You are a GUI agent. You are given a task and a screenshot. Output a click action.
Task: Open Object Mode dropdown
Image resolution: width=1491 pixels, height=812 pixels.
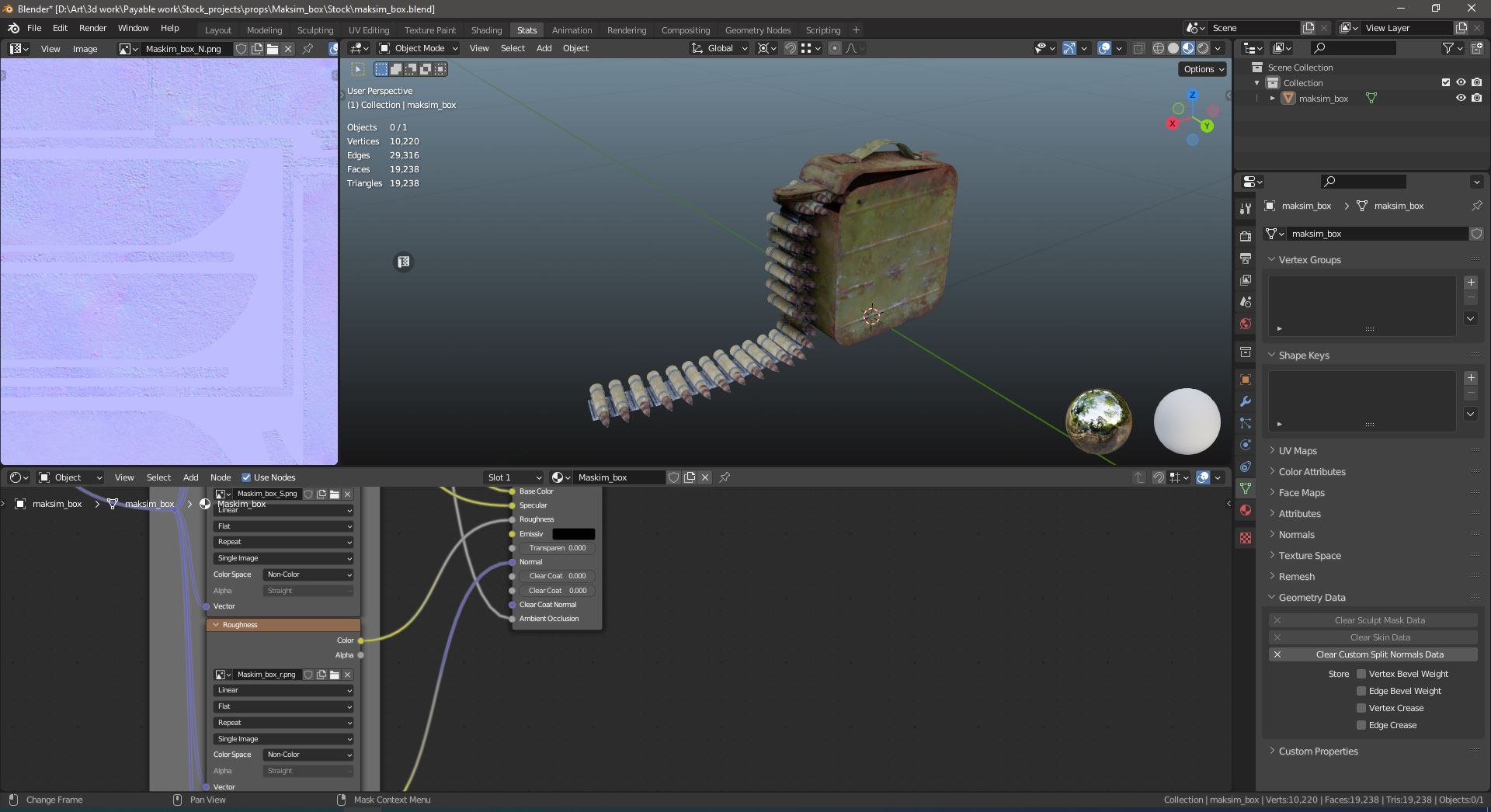tap(418, 48)
